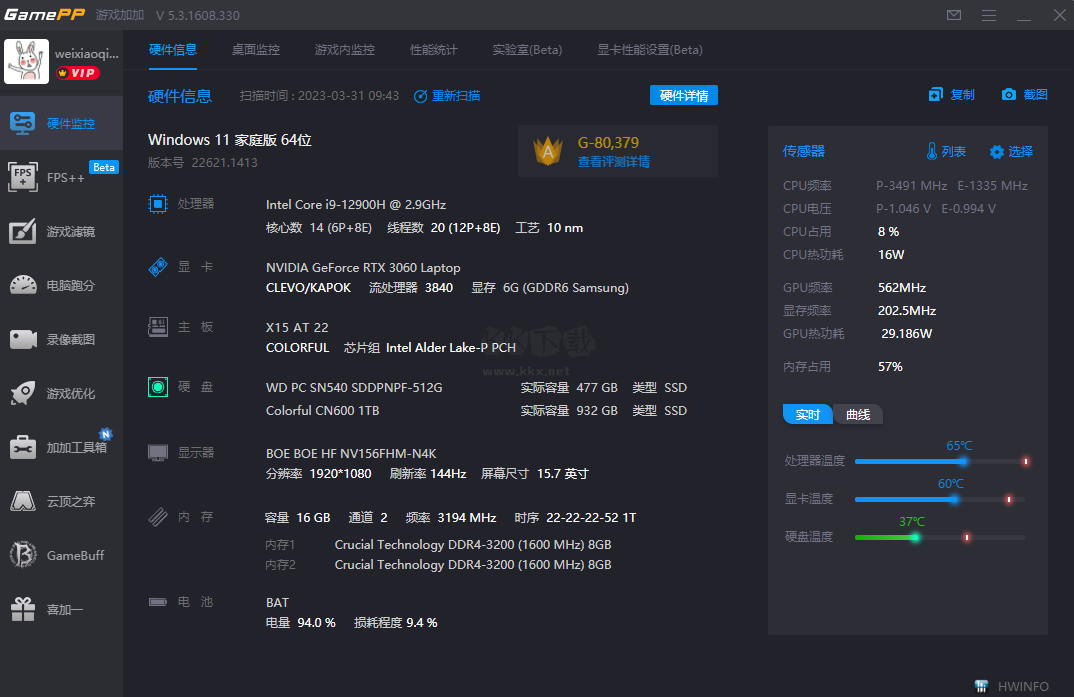
Task: Switch to the 曲线 curve view
Action: coord(857,413)
